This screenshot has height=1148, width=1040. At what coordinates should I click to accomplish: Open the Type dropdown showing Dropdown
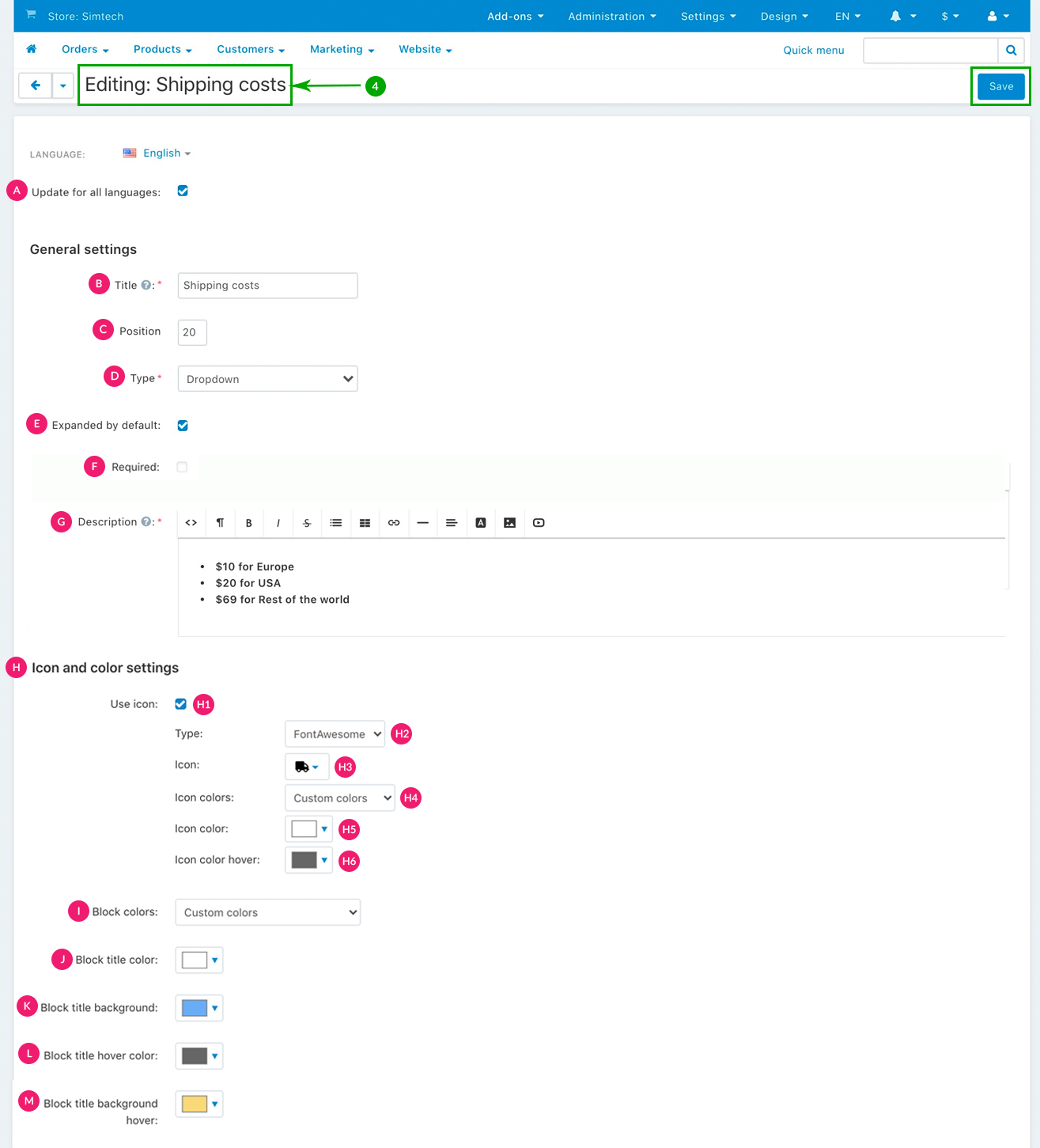click(267, 379)
